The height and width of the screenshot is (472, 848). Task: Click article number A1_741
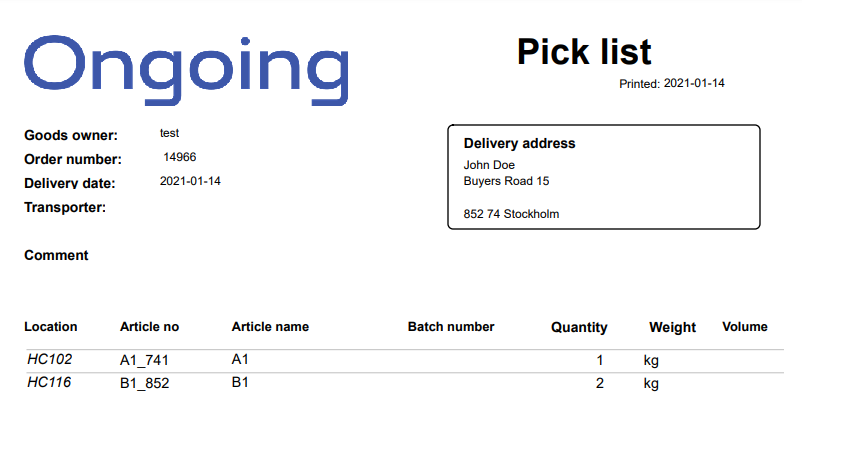(144, 360)
